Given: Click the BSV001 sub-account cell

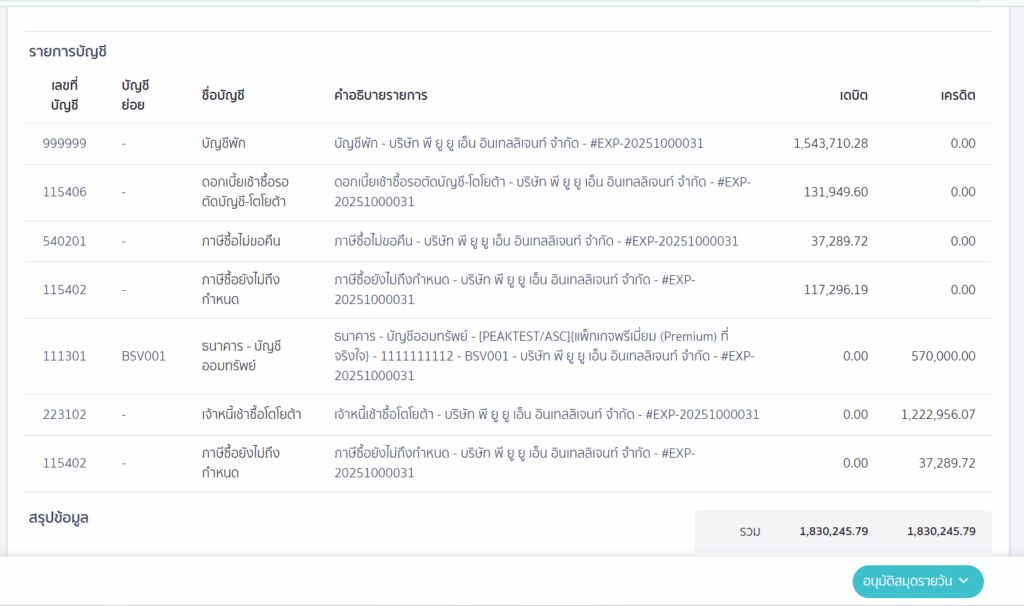Looking at the screenshot, I should tap(143, 356).
